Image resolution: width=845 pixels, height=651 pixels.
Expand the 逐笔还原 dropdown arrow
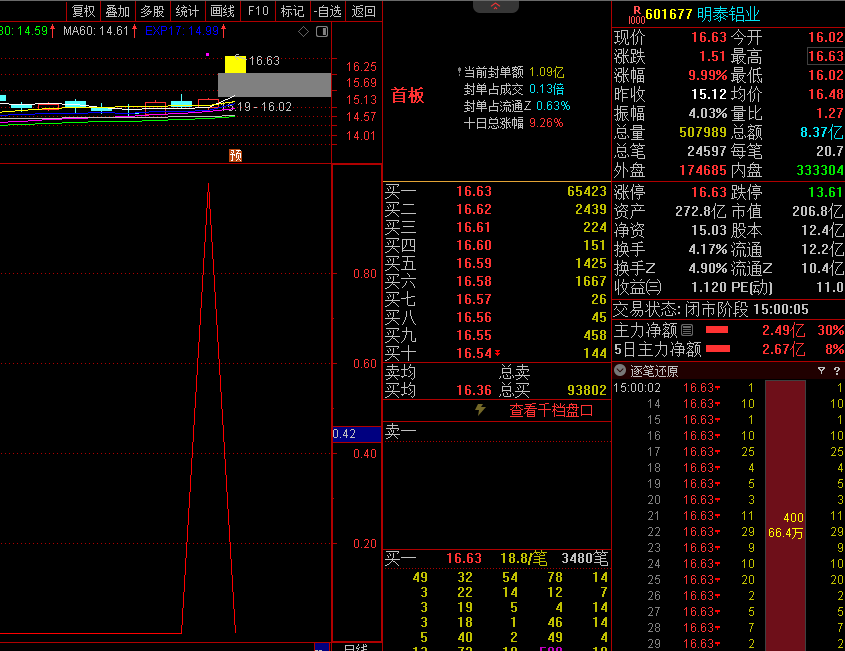click(620, 371)
